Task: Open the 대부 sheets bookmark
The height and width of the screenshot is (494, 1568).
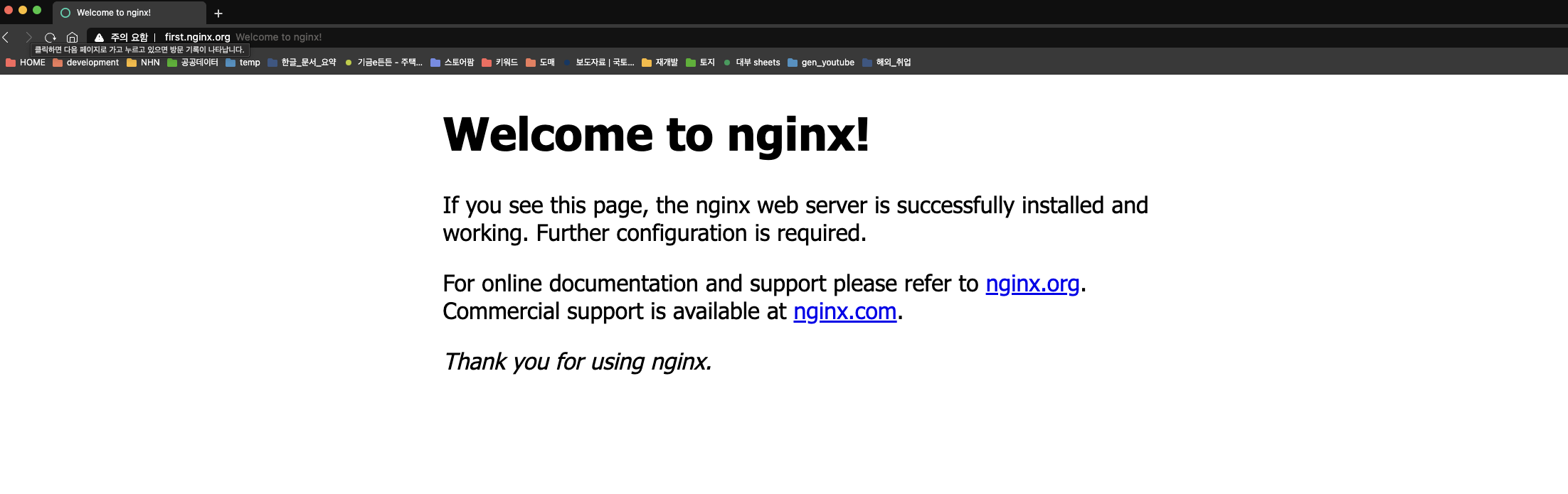Action: point(752,63)
